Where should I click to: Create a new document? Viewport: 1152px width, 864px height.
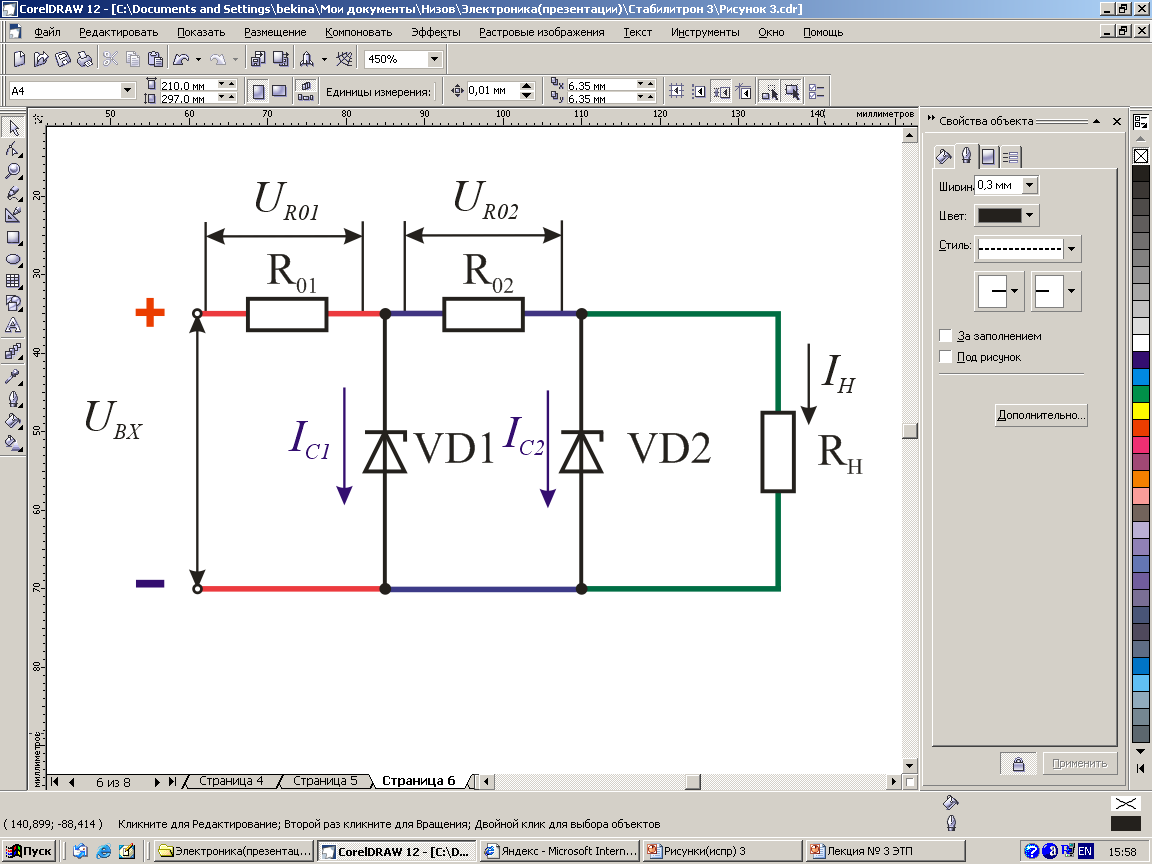coord(20,59)
